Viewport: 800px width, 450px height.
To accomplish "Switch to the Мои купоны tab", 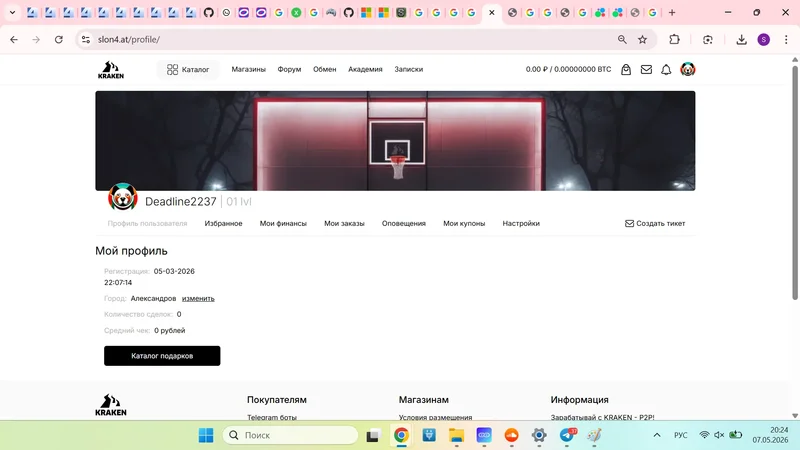I will (464, 223).
